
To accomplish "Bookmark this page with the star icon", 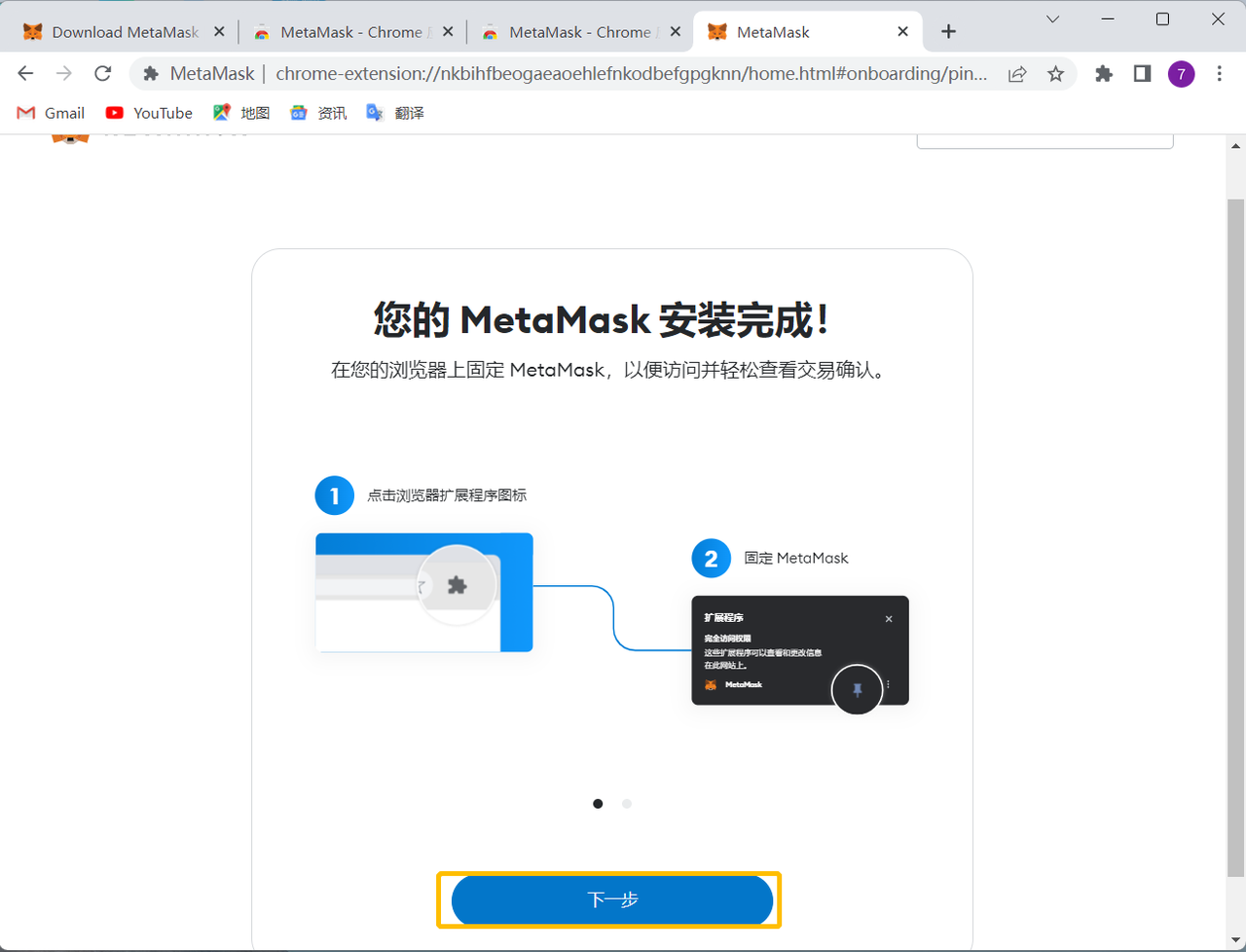I will (1055, 74).
